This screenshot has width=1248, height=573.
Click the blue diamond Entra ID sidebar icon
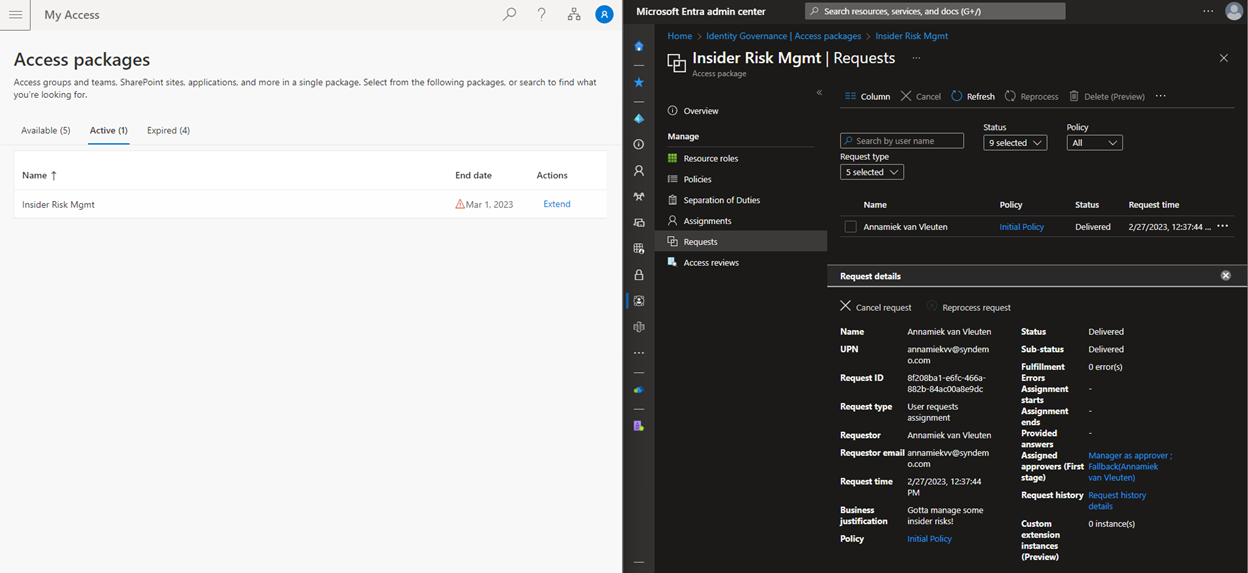click(639, 118)
